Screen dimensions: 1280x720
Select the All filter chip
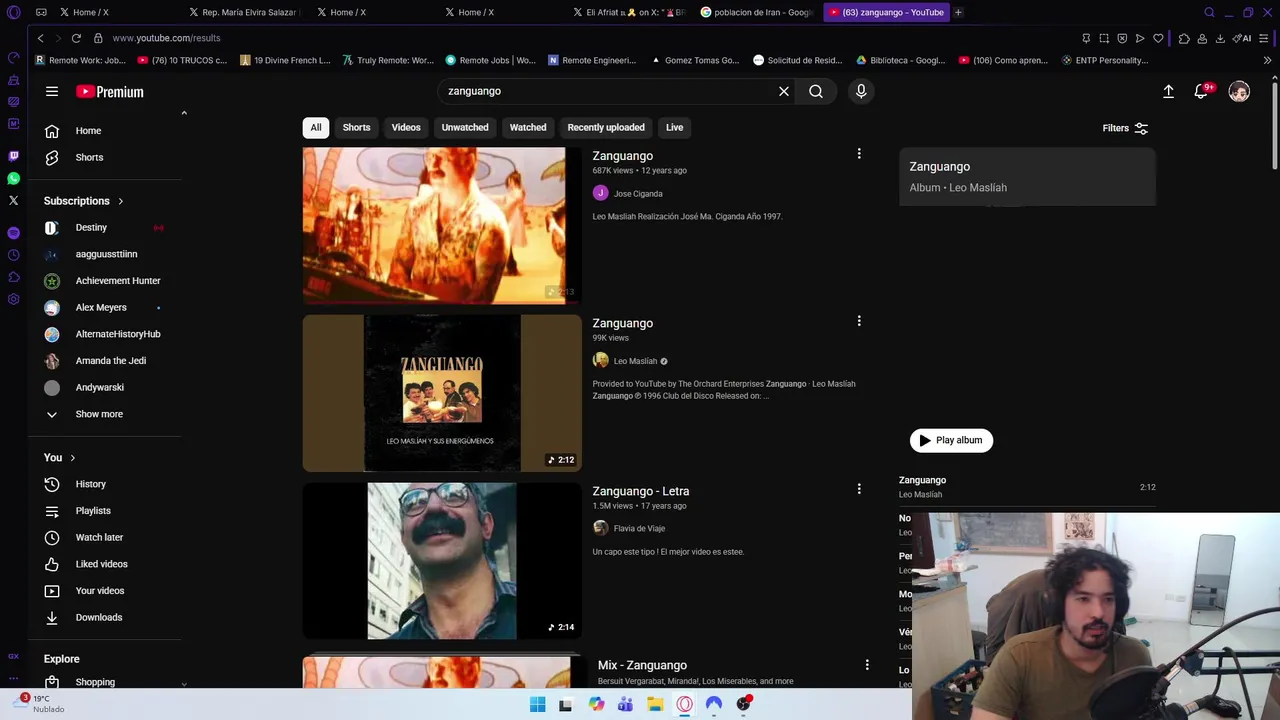coord(316,127)
